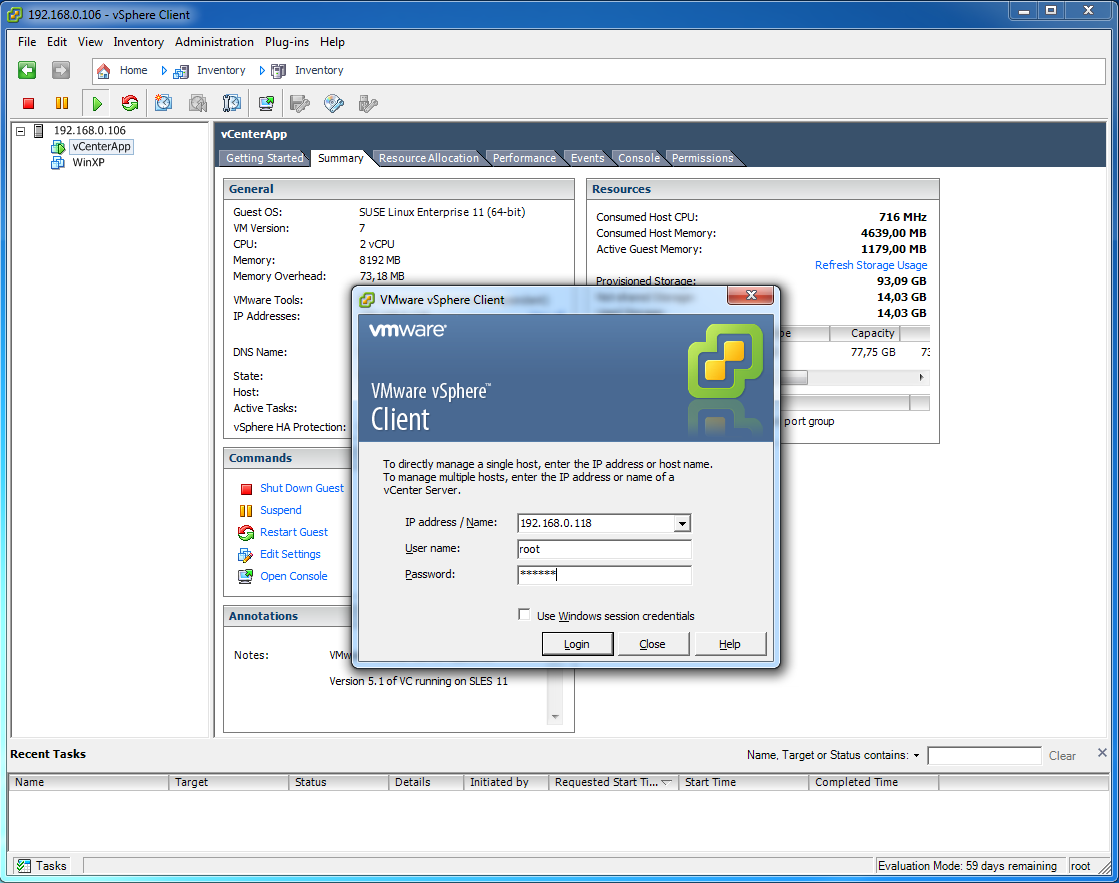This screenshot has height=883, width=1119.
Task: Click the Tasks status bar icon
Action: click(24, 866)
